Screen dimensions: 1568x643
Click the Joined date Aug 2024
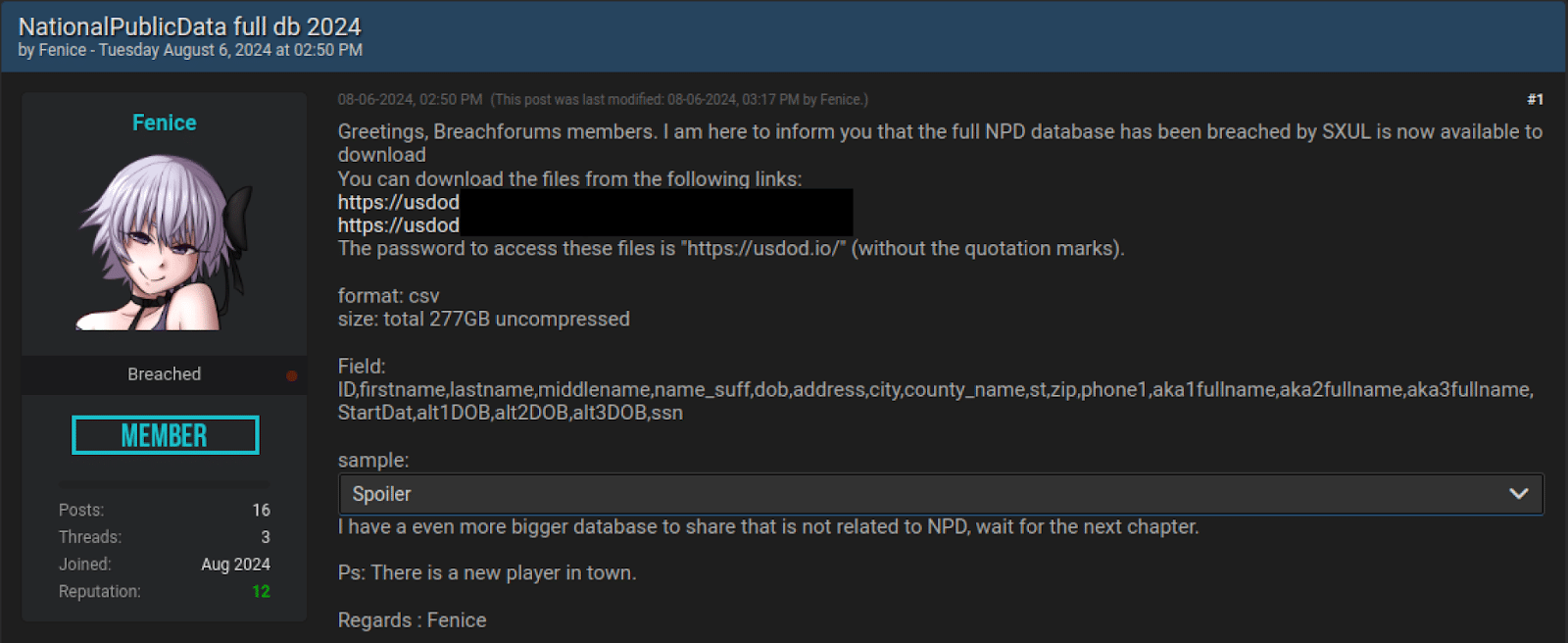click(235, 564)
